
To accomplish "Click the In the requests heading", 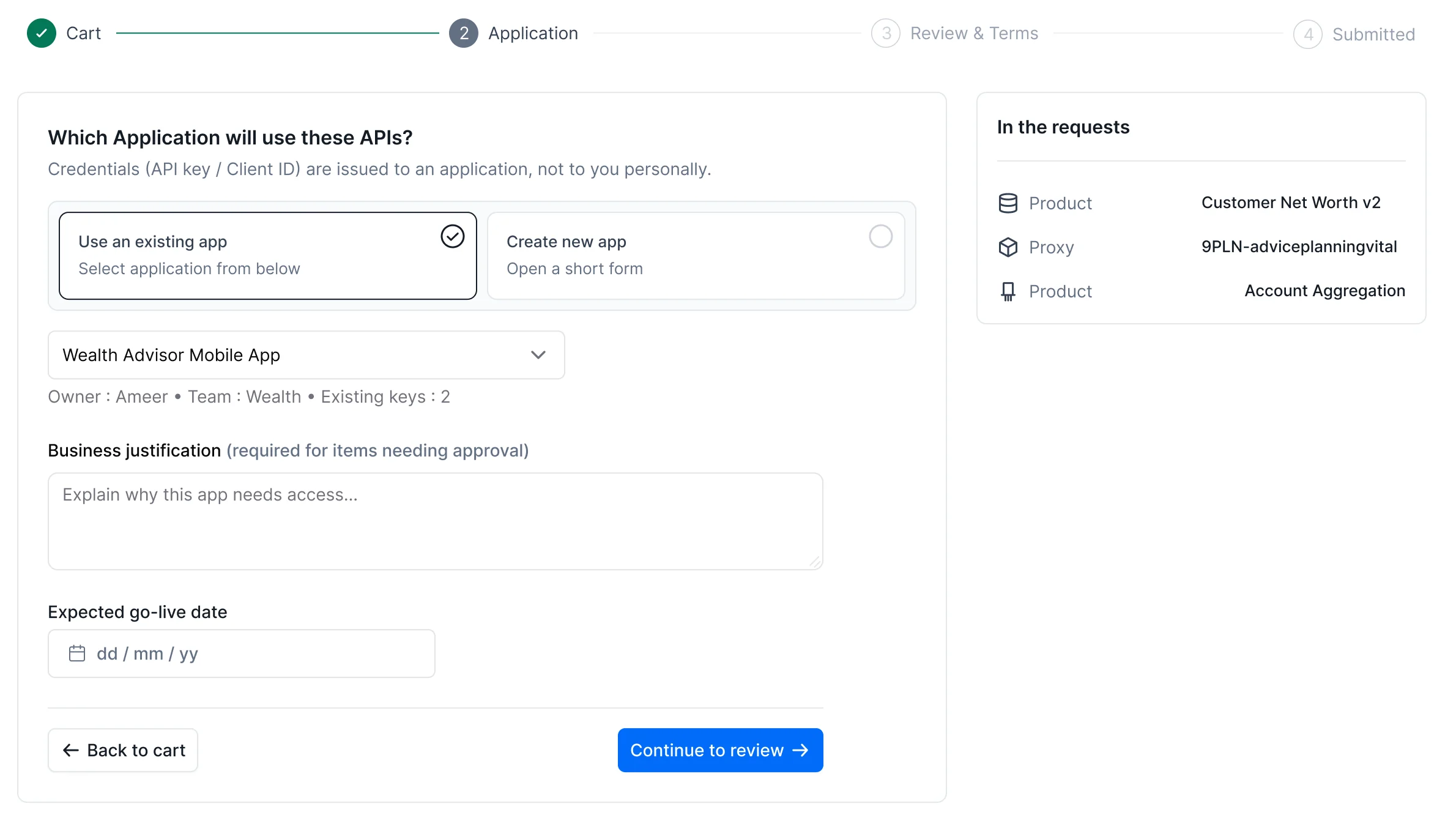I will [1063, 127].
